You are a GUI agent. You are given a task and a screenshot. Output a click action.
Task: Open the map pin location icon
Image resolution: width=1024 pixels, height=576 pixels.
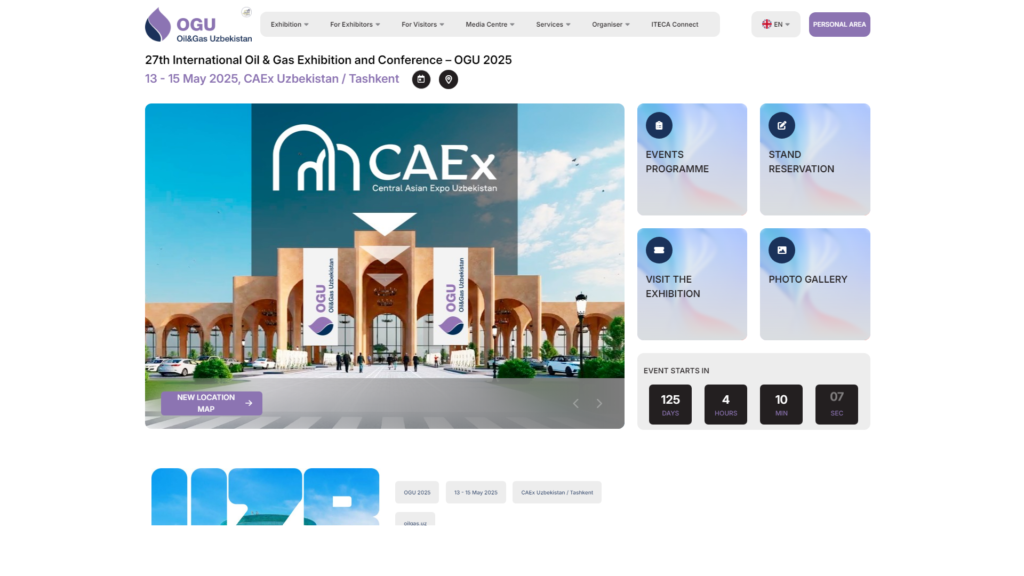[x=448, y=80]
